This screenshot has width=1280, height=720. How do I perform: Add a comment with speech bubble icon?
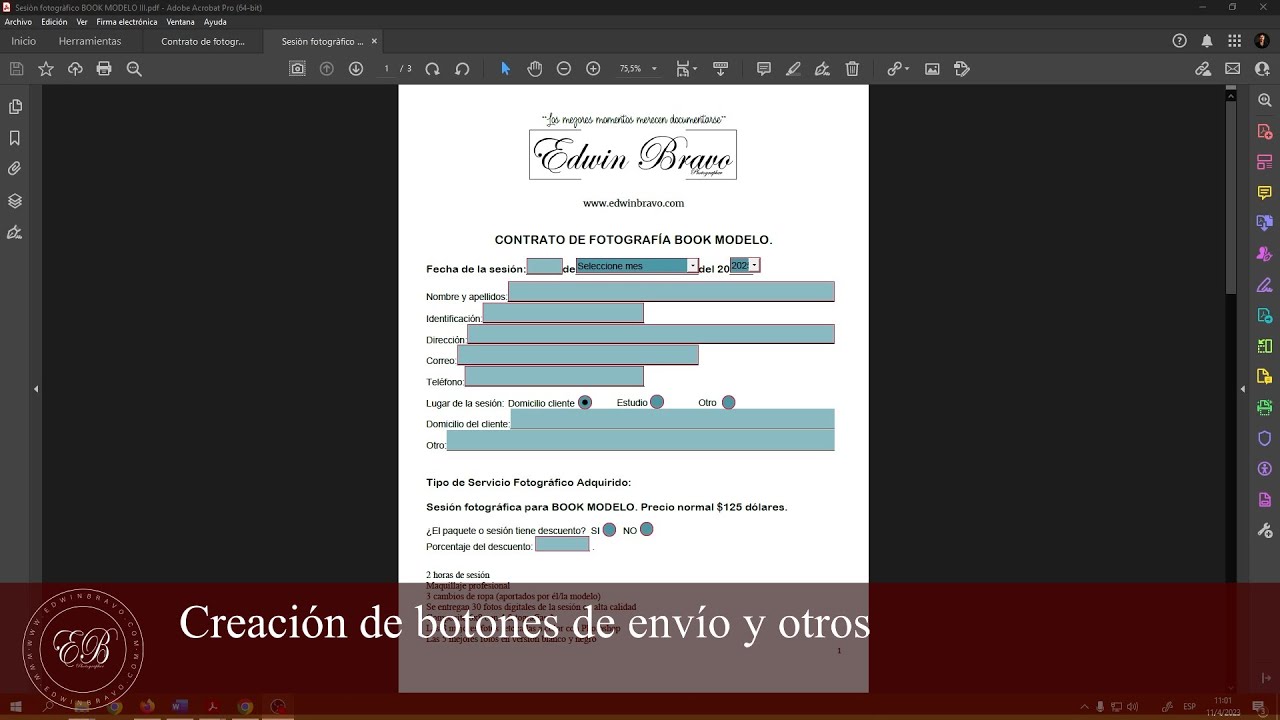pyautogui.click(x=764, y=69)
